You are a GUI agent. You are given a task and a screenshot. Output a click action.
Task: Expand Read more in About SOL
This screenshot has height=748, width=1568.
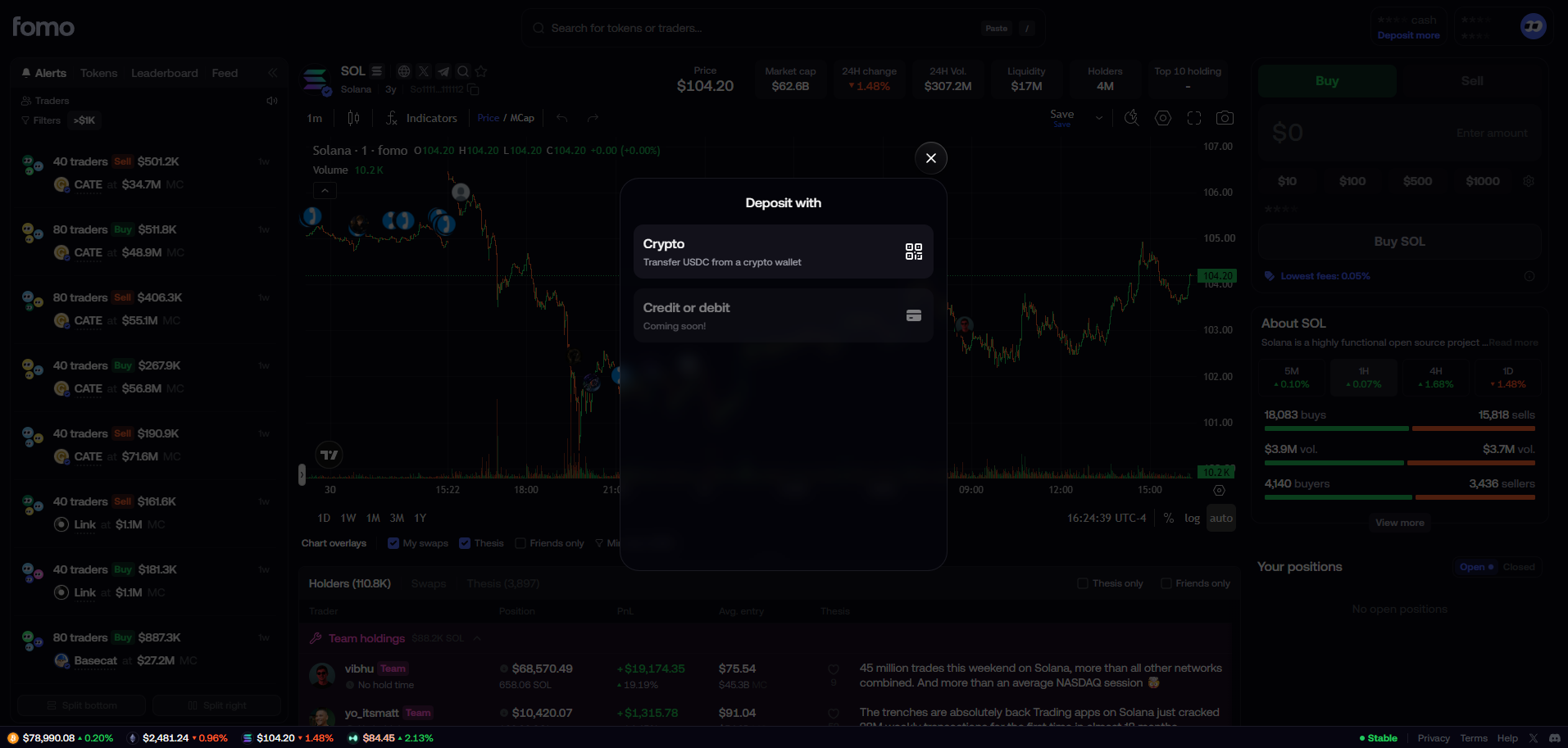point(1513,342)
